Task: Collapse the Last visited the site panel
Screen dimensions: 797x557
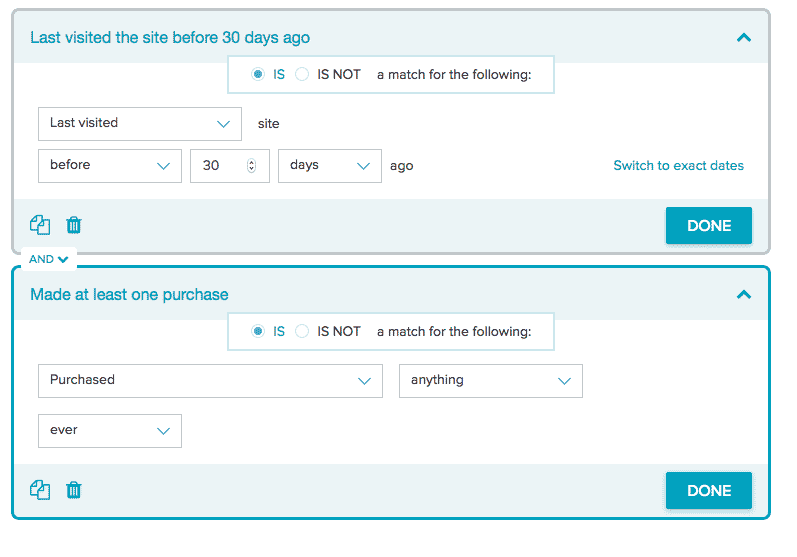Action: click(743, 38)
